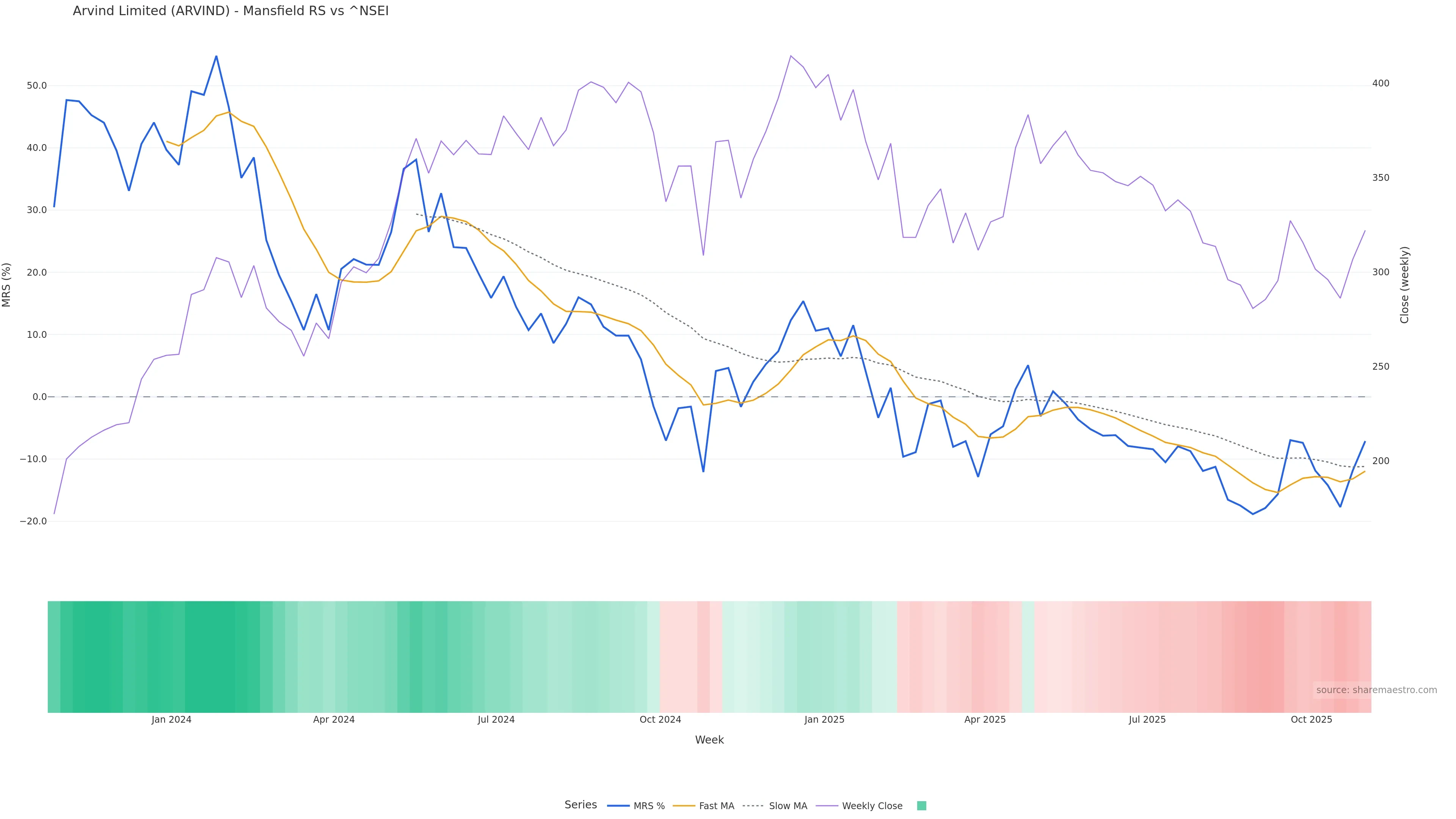1456x819 pixels.
Task: Click the Jan 2024 x-axis tick label
Action: [171, 720]
